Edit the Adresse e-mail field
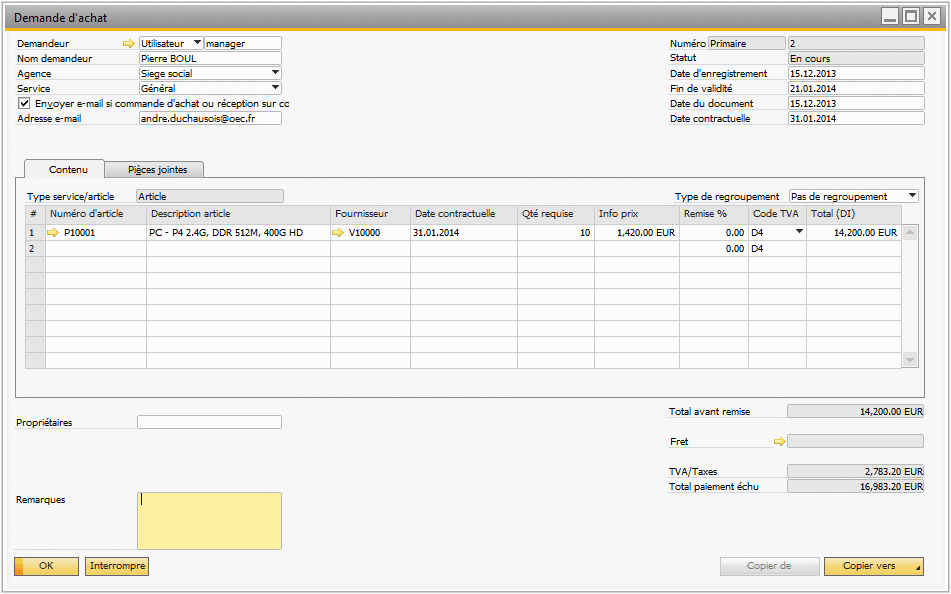 click(x=209, y=118)
